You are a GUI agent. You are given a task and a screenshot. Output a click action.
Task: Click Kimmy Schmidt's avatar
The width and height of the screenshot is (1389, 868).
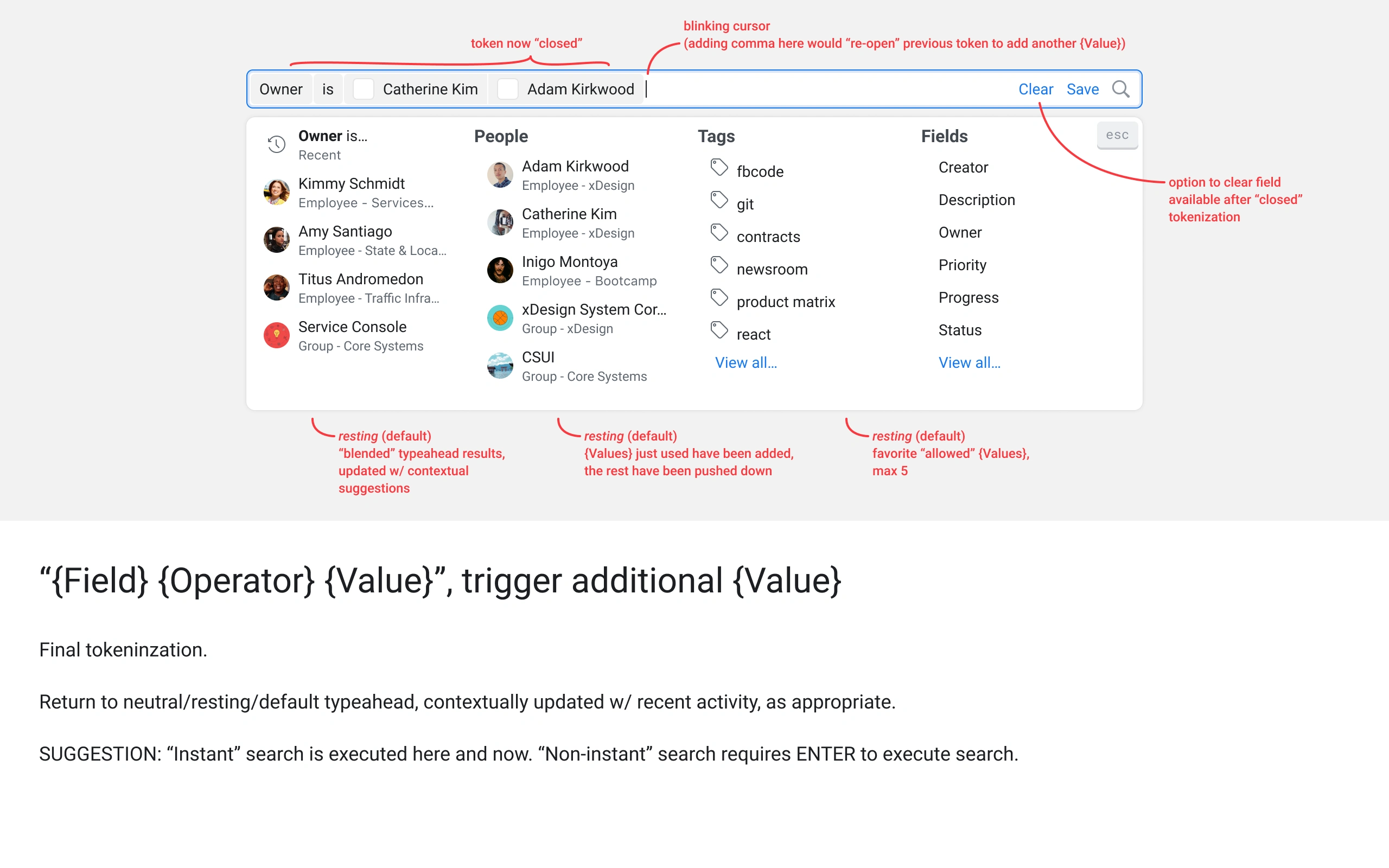[x=277, y=192]
